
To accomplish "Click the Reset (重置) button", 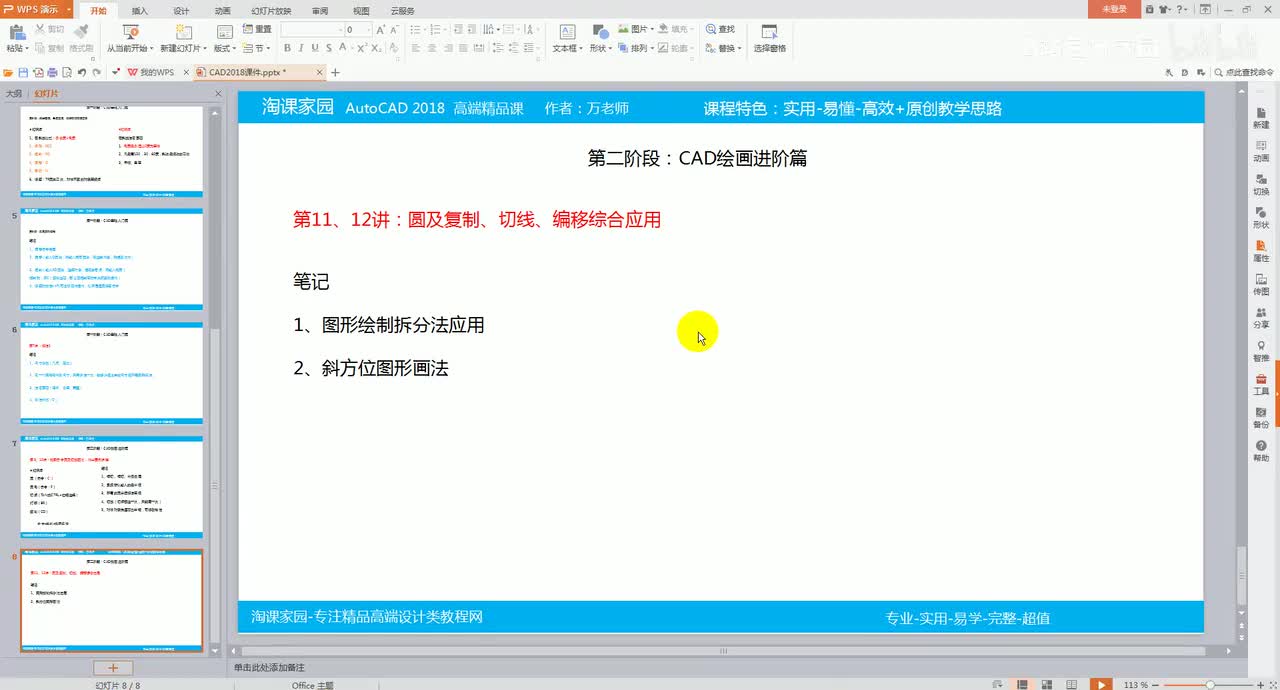I will coord(256,30).
